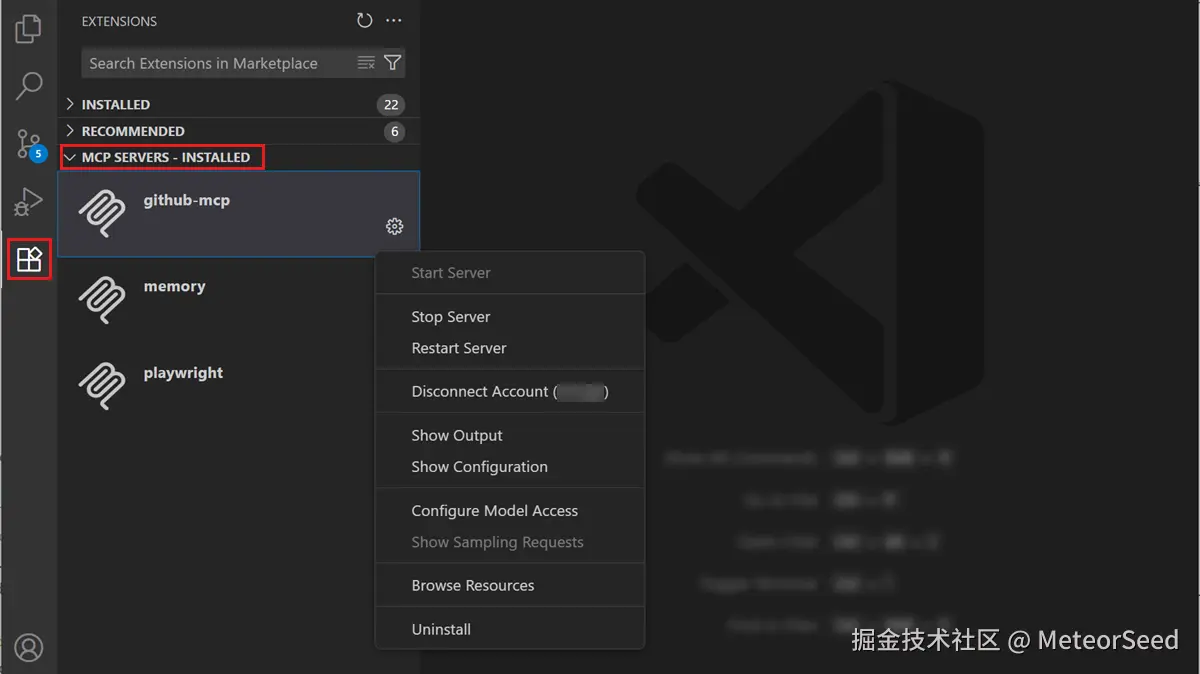
Task: Click the github-mcp server logo
Action: coord(102,214)
